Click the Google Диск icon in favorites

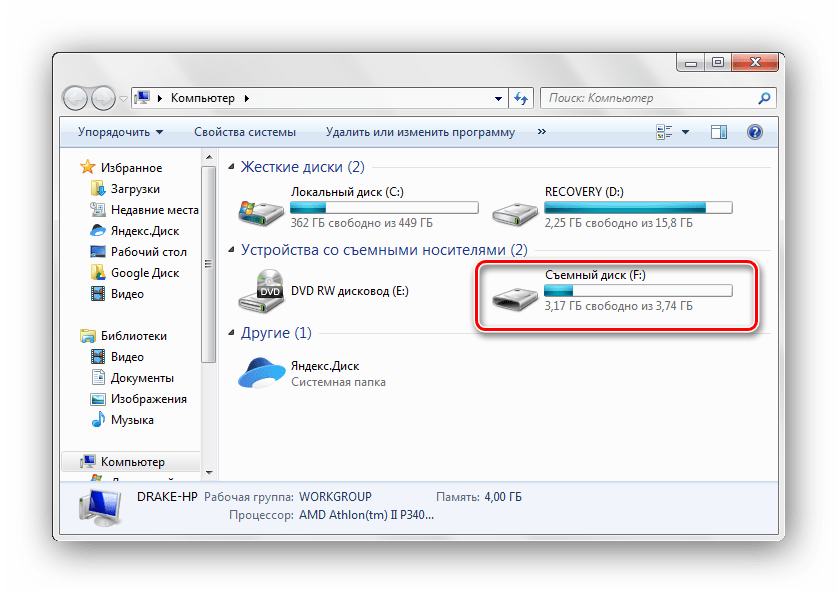pyautogui.click(x=98, y=272)
